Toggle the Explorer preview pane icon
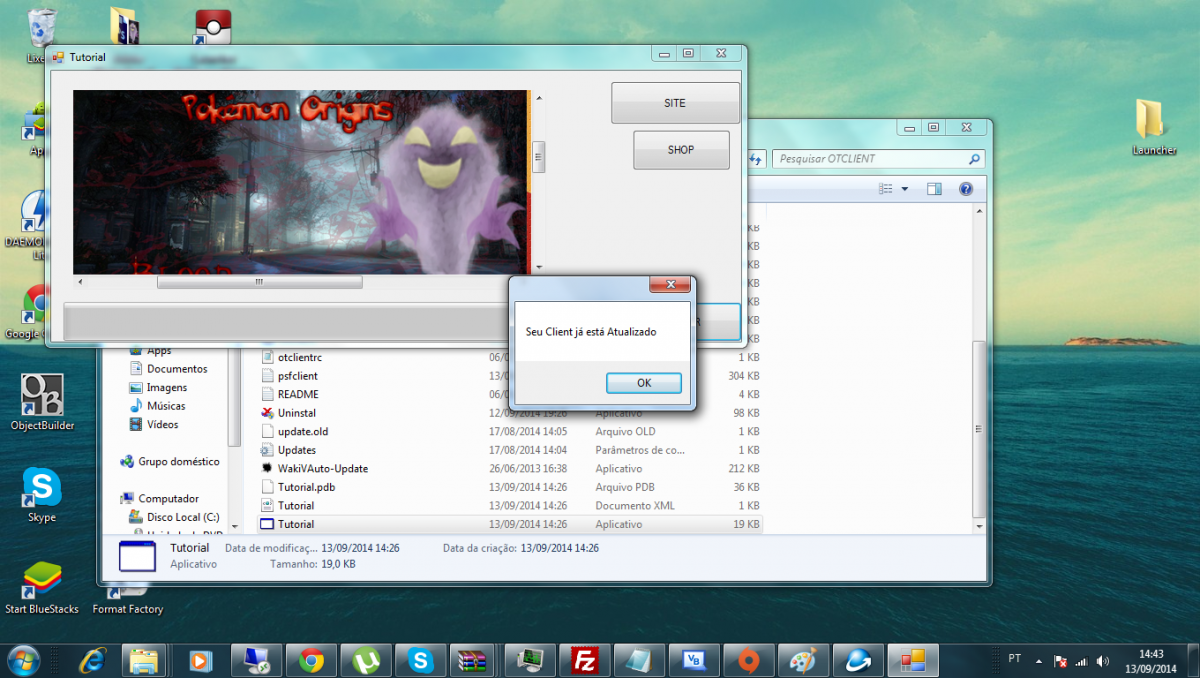This screenshot has width=1200, height=678. [x=934, y=189]
